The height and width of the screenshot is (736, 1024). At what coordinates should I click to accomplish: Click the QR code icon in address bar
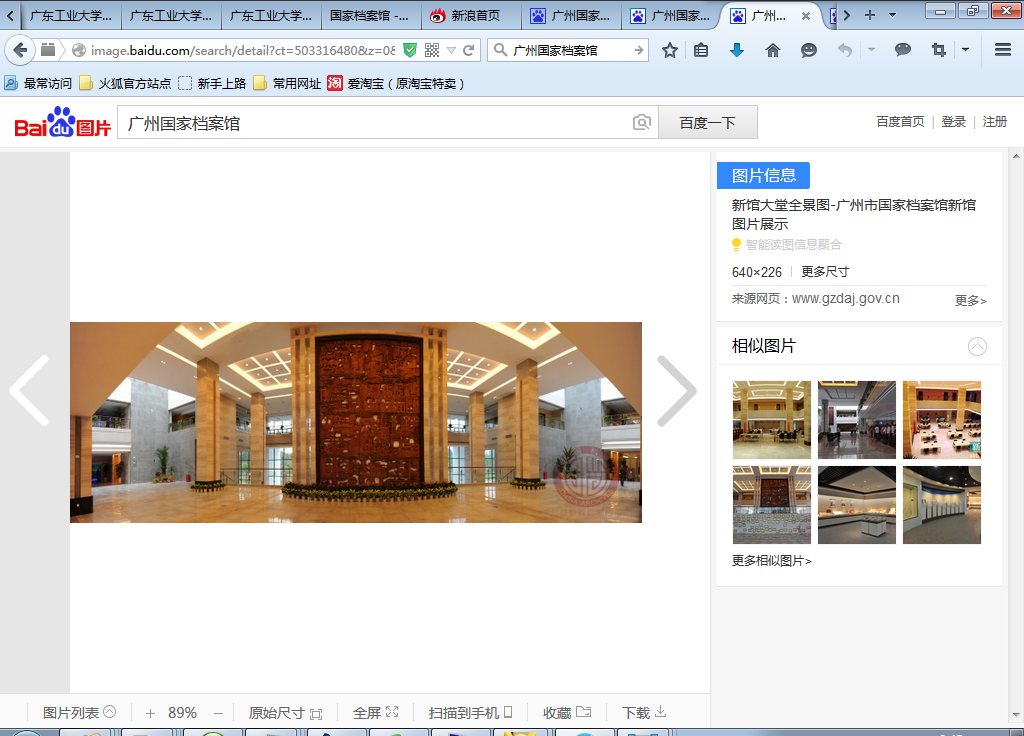[432, 50]
